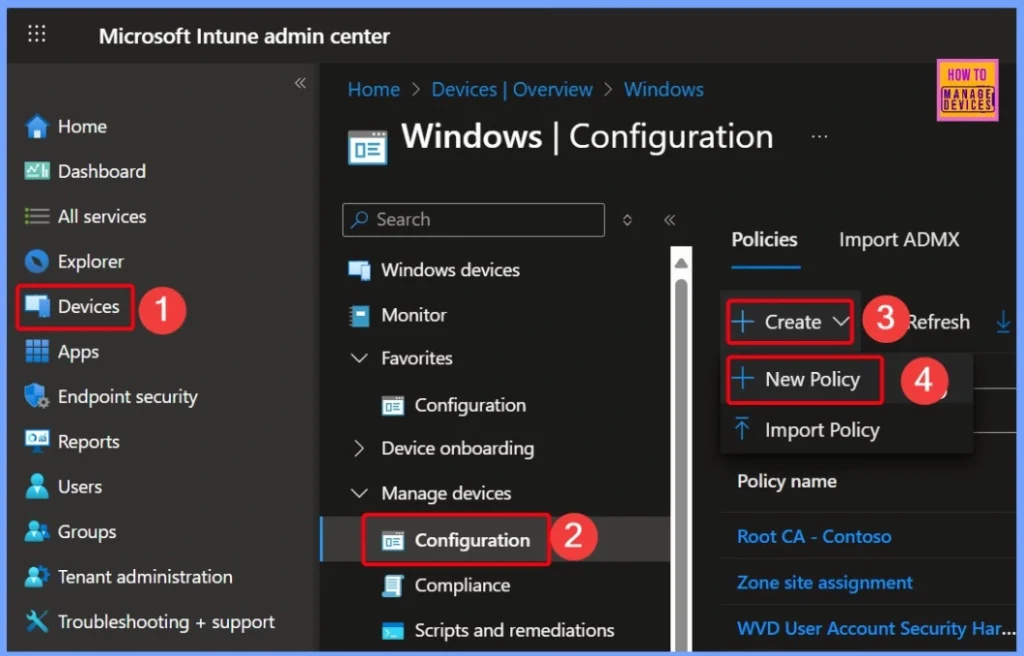
Task: Click the Devices | Overview breadcrumb link
Action: pyautogui.click(x=512, y=89)
